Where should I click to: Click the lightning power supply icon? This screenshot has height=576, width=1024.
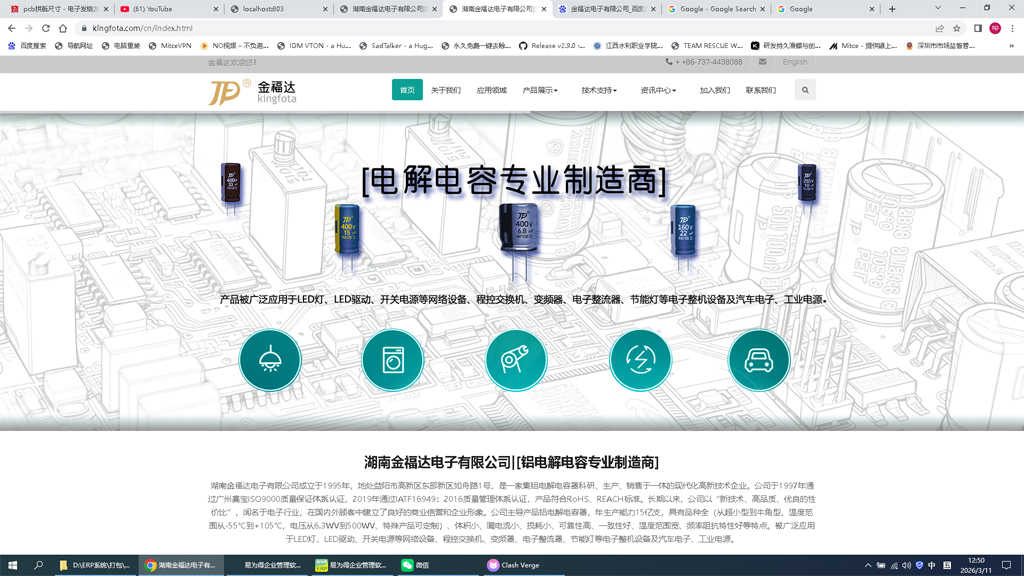(640, 360)
